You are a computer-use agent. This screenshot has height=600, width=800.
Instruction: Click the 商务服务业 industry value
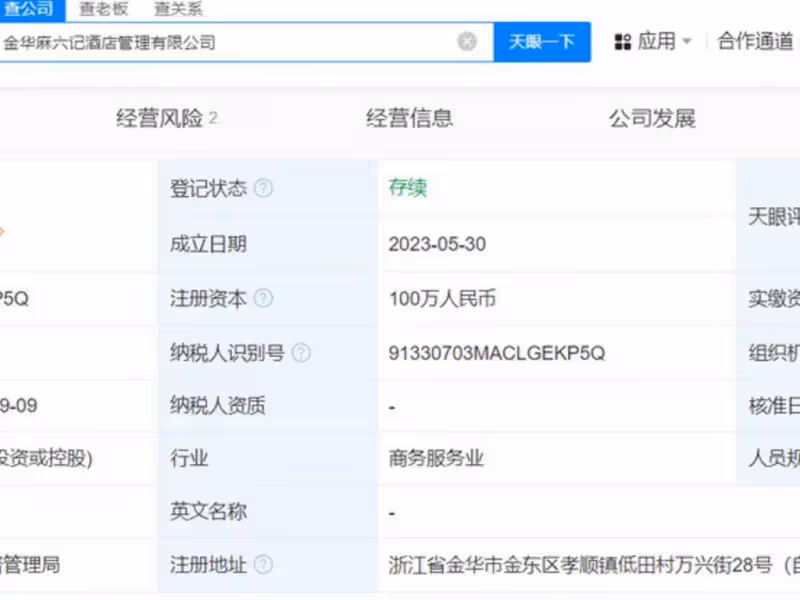(436, 458)
